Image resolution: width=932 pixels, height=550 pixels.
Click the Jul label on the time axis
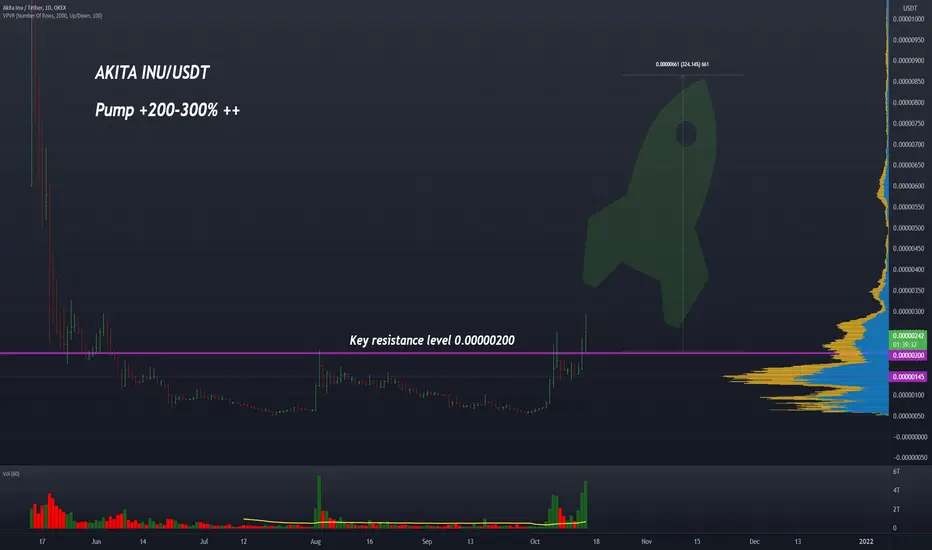tap(204, 542)
